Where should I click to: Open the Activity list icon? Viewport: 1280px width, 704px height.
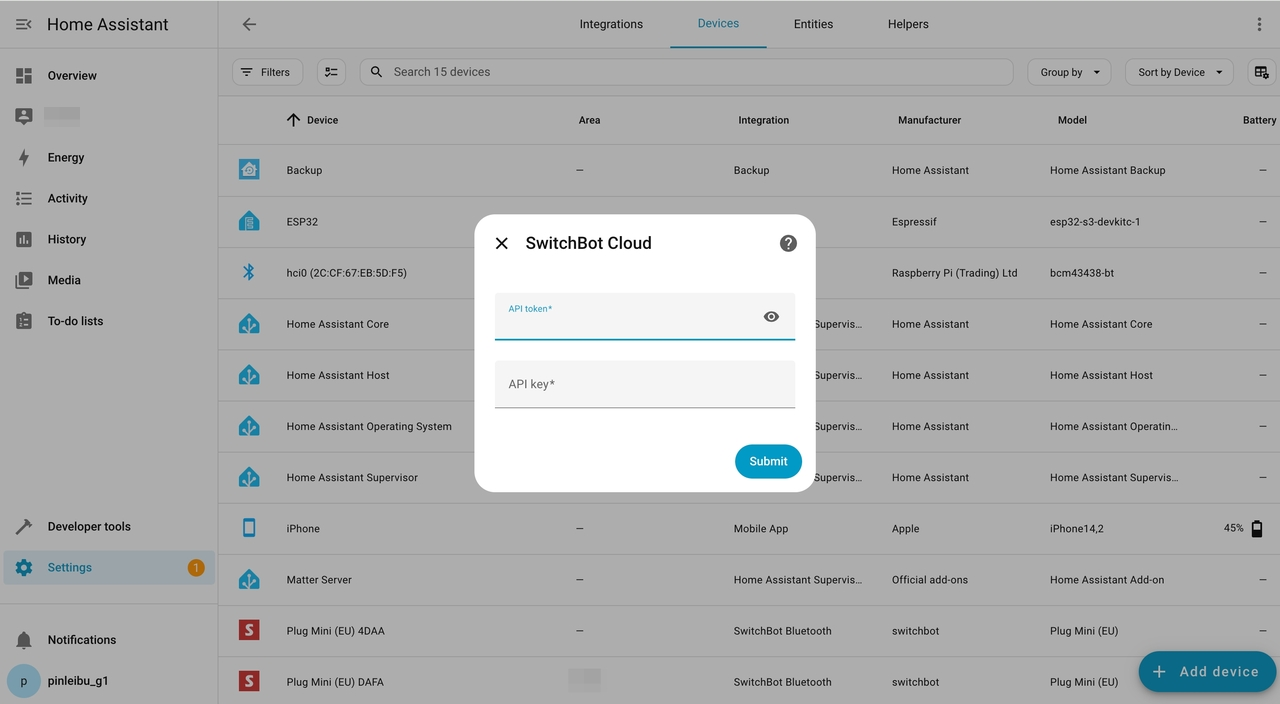(24, 198)
